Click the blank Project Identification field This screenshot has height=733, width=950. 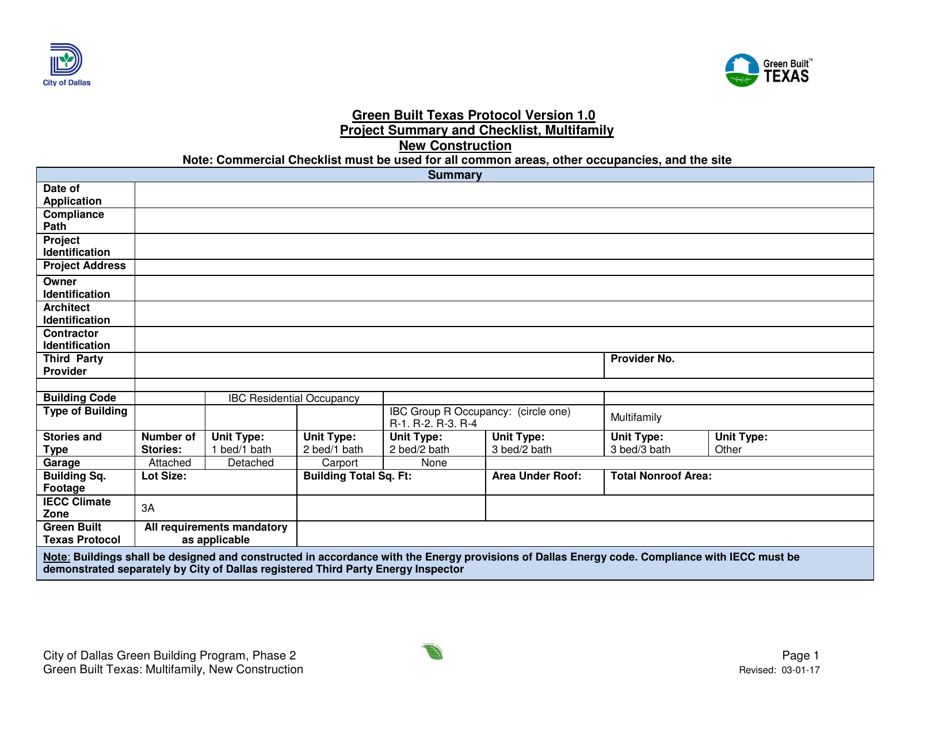coord(504,247)
